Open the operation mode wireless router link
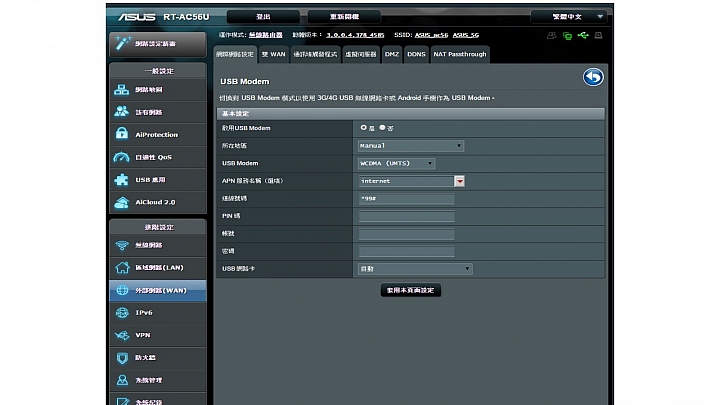Screen dimensions: 720x405 point(266,35)
